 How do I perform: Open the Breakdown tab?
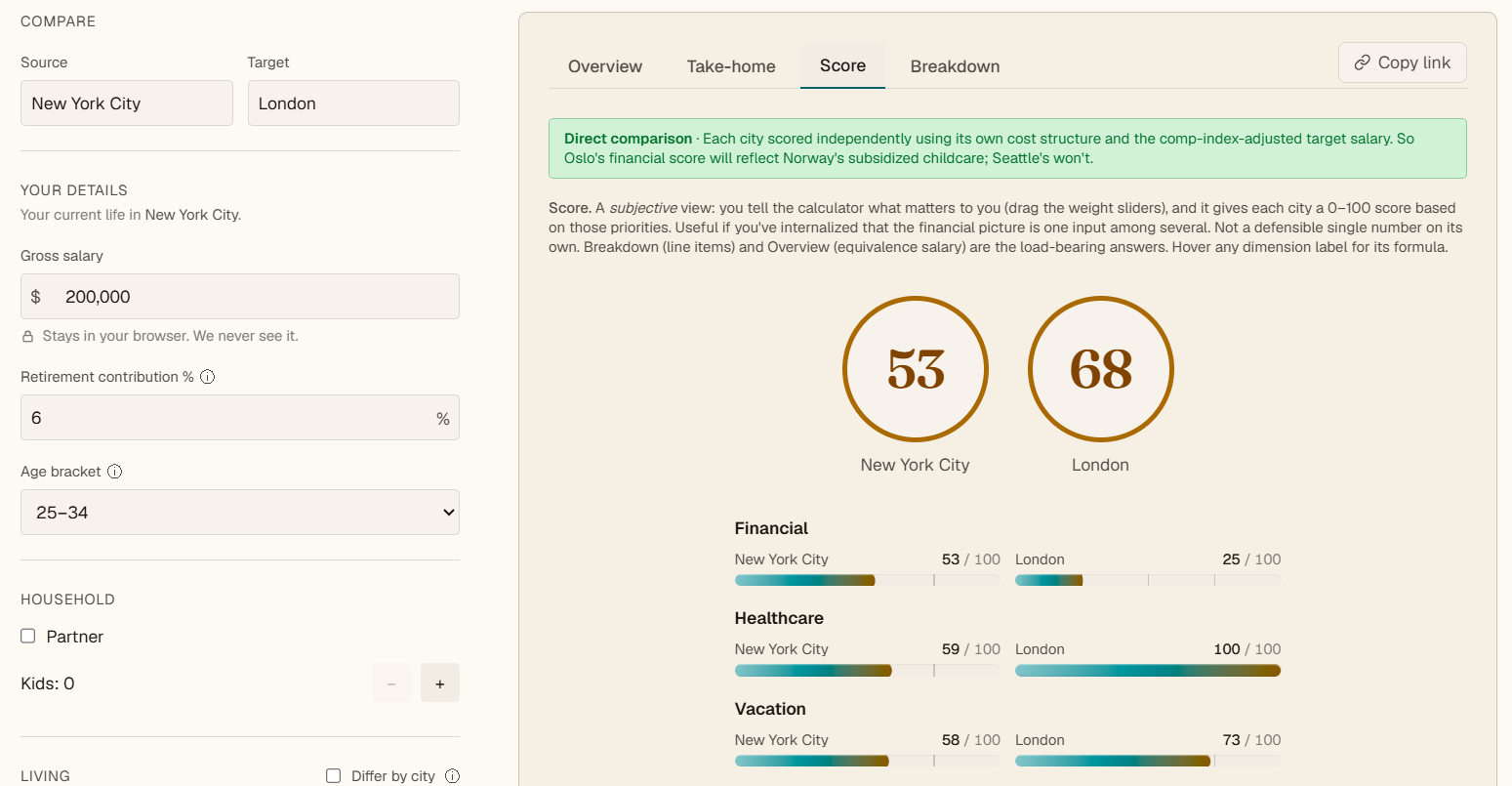point(955,66)
